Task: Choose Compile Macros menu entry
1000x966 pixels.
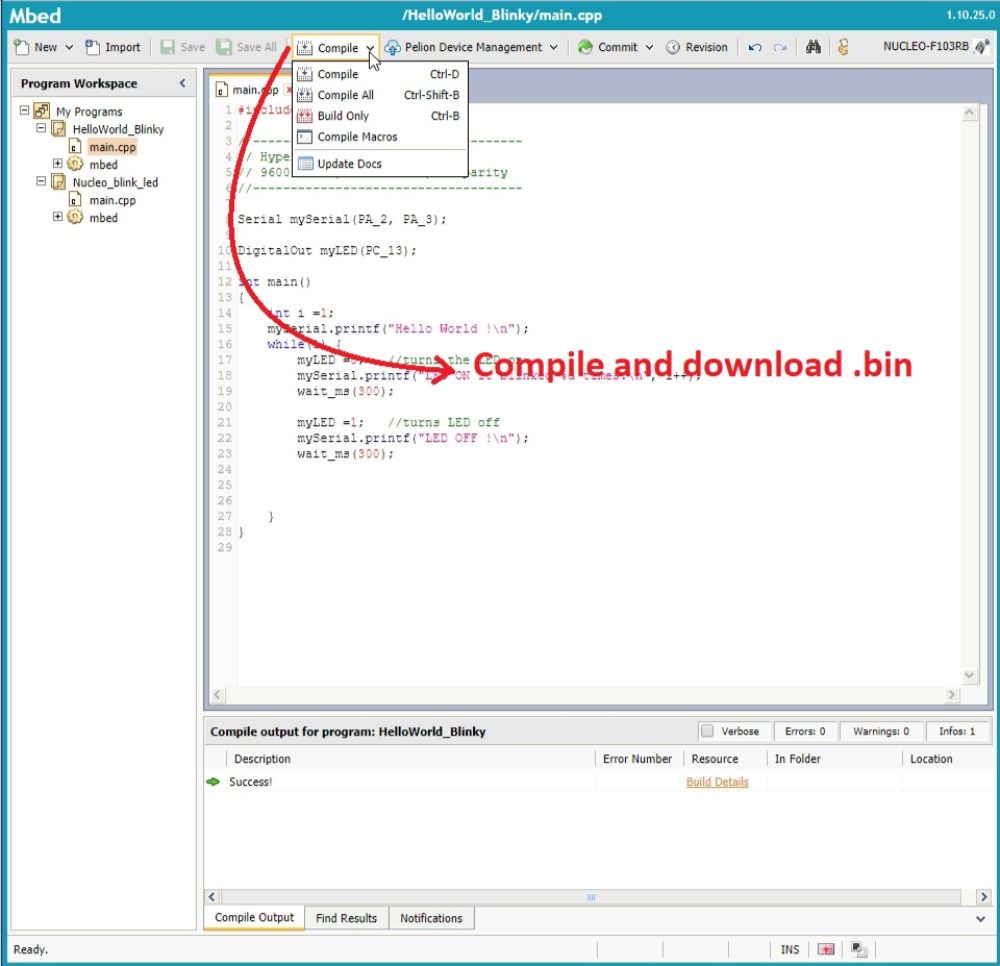Action: (x=379, y=137)
